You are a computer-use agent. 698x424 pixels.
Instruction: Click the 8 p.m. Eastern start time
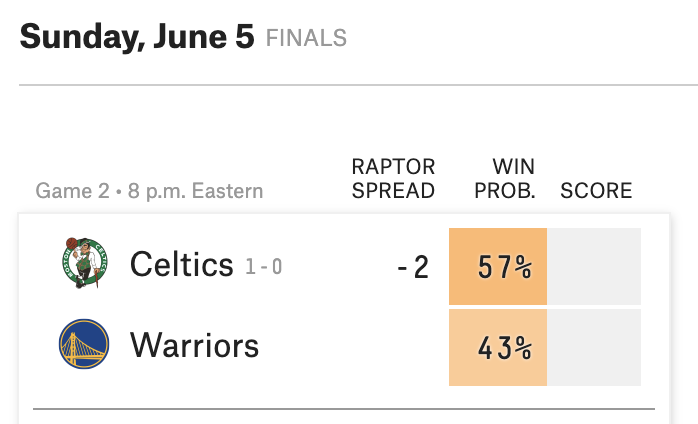coord(196,190)
